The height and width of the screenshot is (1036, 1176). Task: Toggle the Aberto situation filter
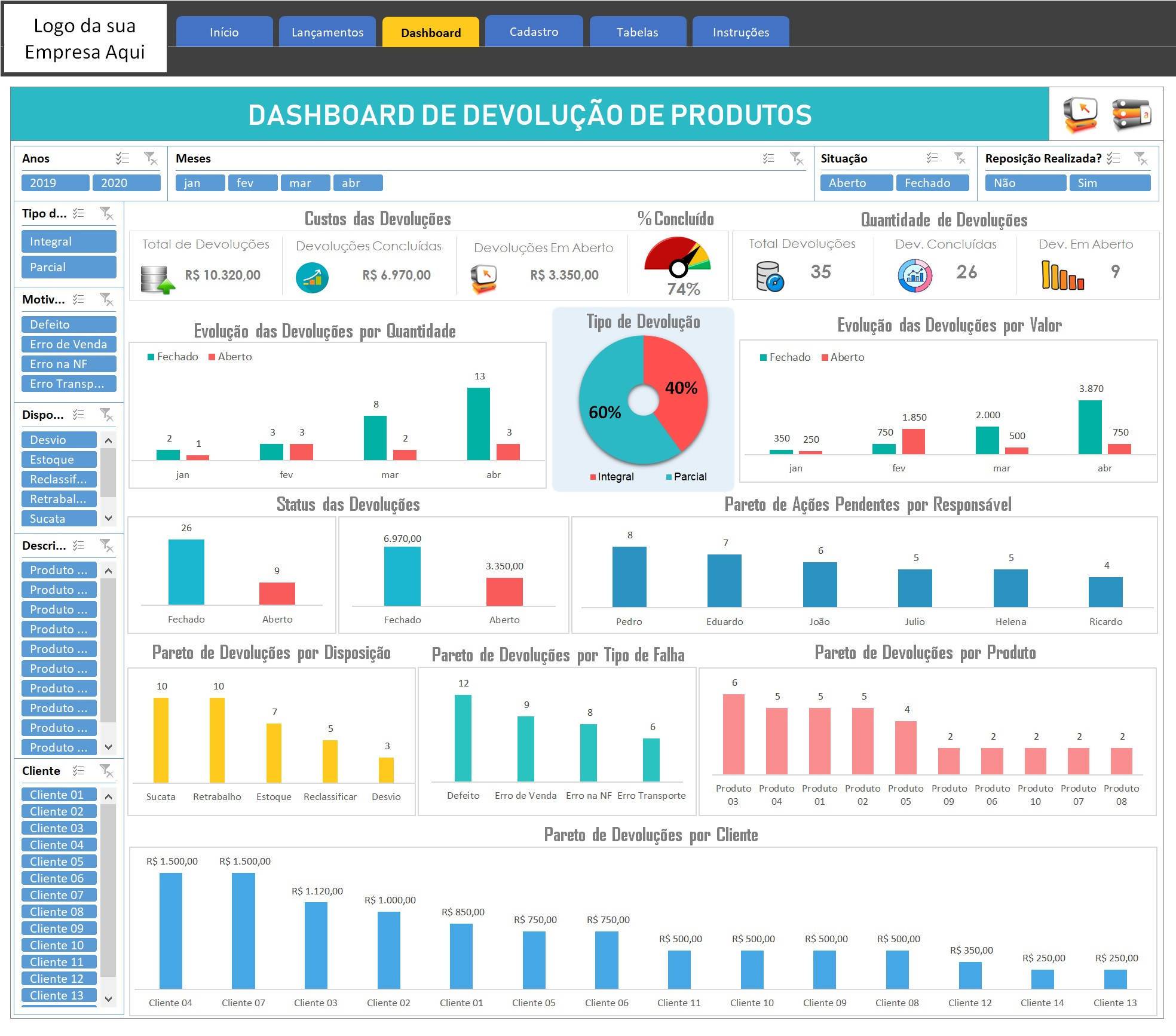(x=856, y=183)
